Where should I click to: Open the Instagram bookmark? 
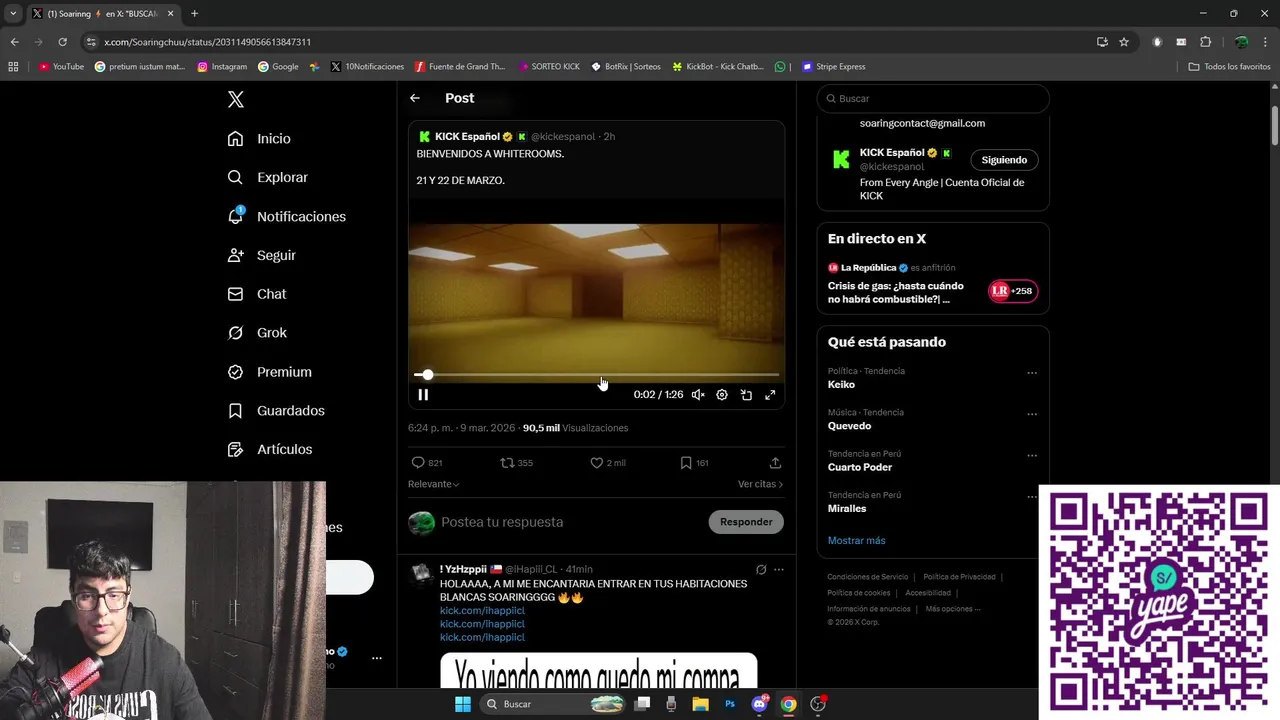[x=222, y=67]
